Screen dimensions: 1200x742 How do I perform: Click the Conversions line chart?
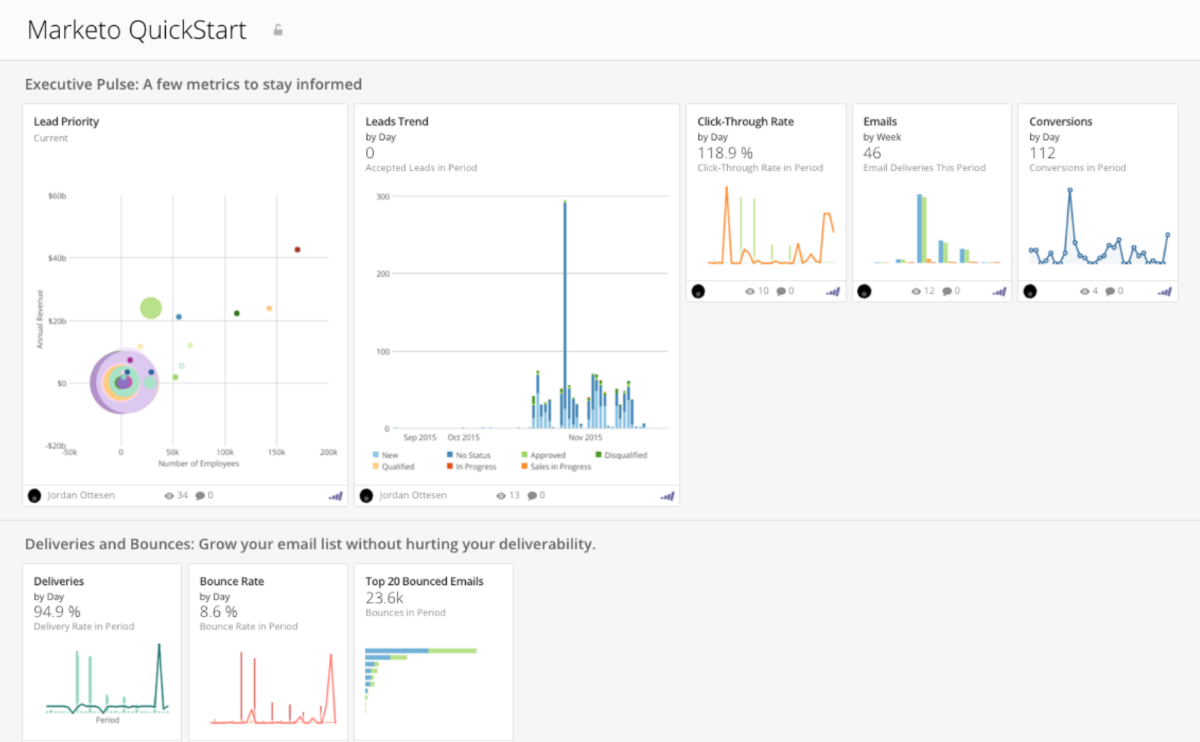[x=1100, y=226]
